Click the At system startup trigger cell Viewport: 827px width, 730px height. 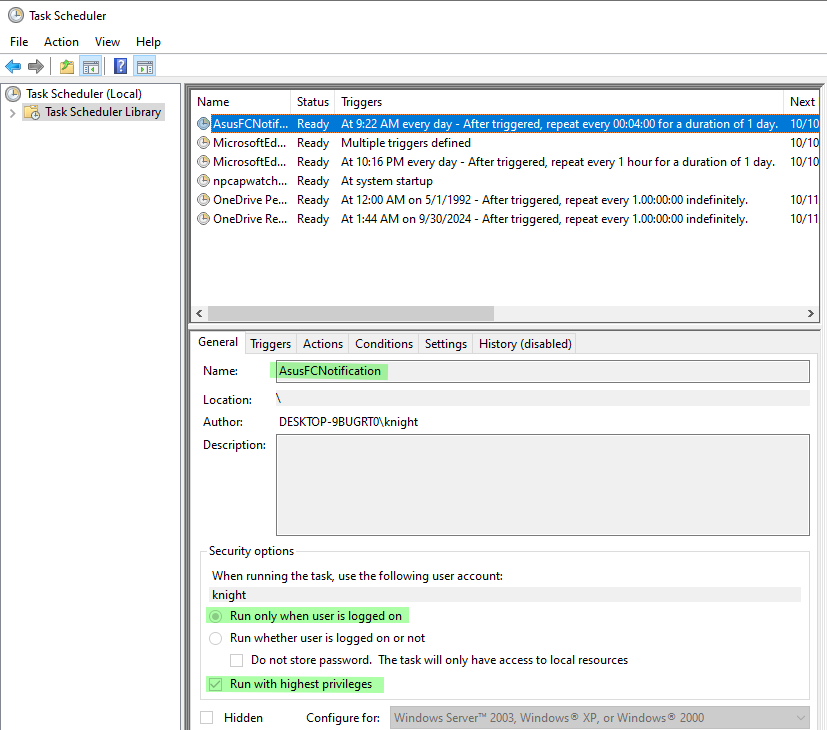(x=387, y=181)
